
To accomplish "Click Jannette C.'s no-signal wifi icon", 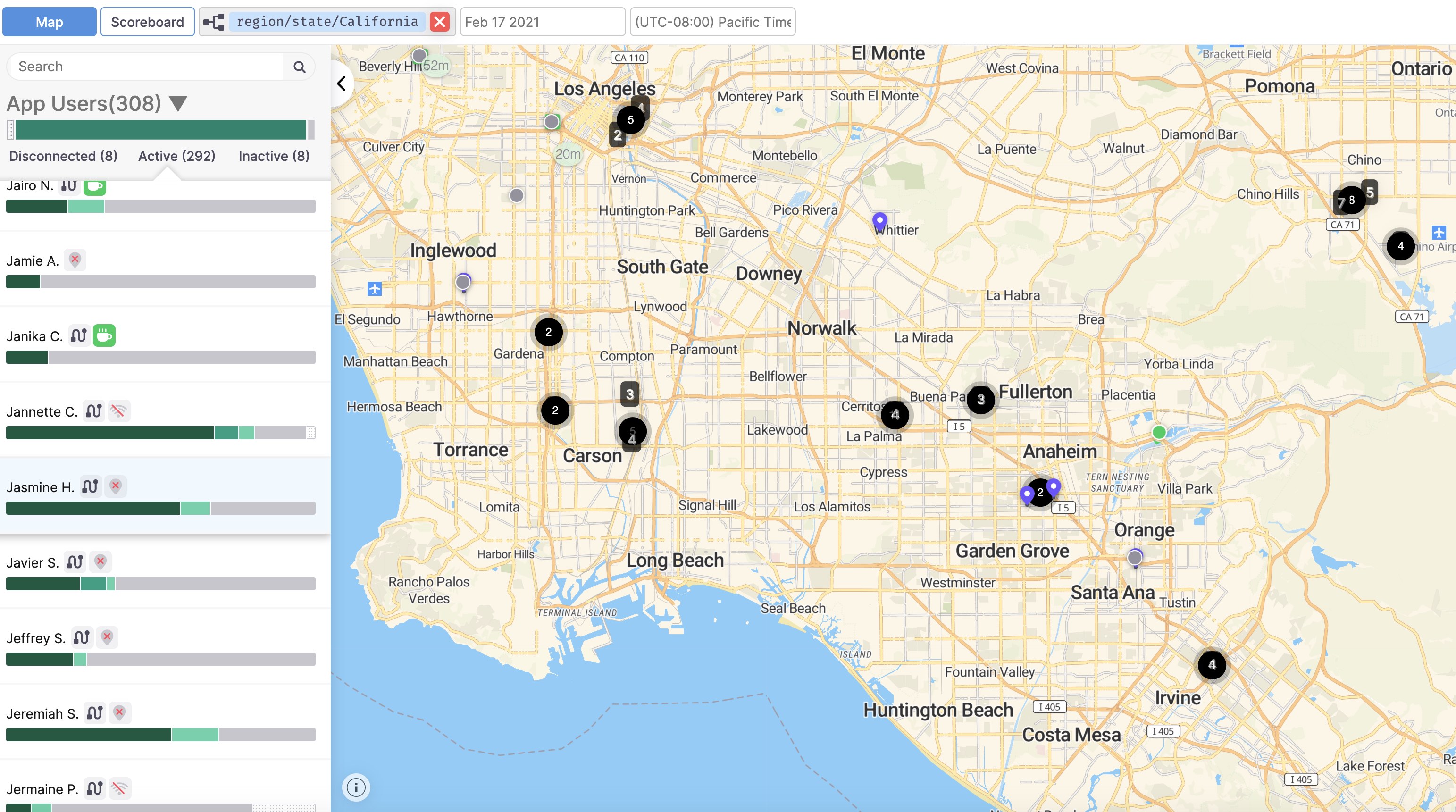I will [x=119, y=411].
